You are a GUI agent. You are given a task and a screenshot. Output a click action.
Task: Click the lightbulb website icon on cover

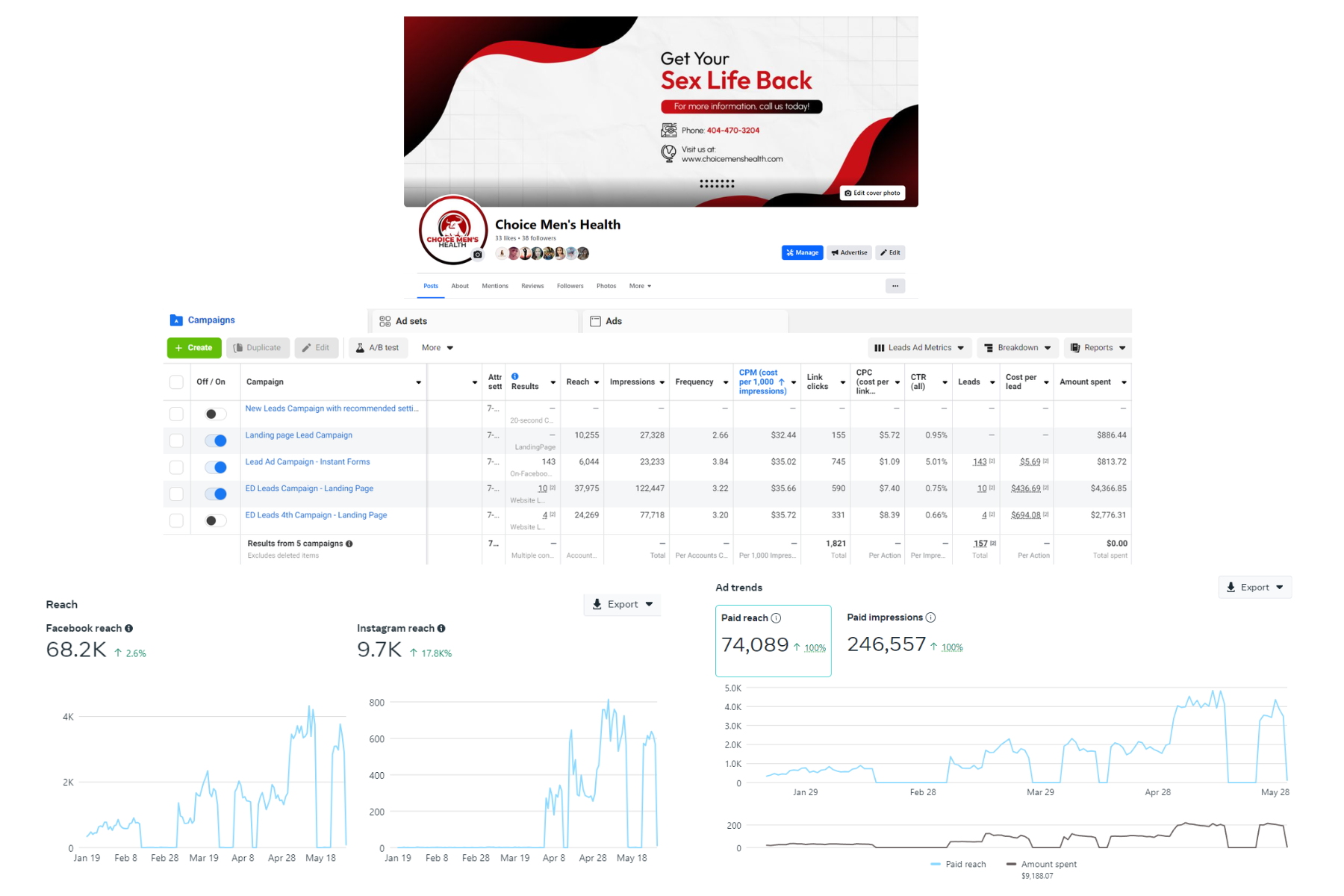[x=668, y=153]
